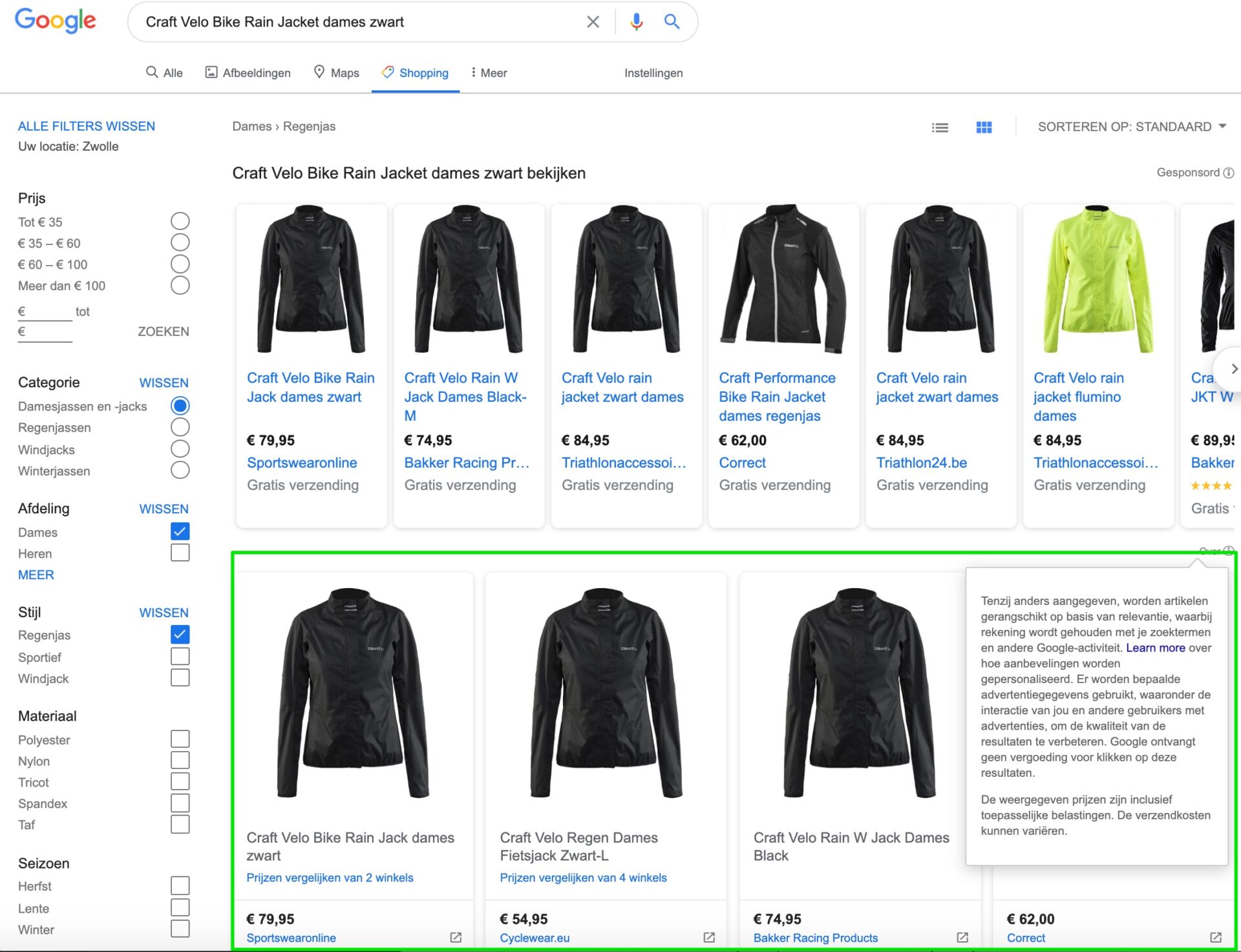Select Windjacks category radio button
This screenshot has width=1241, height=952.
tap(180, 449)
